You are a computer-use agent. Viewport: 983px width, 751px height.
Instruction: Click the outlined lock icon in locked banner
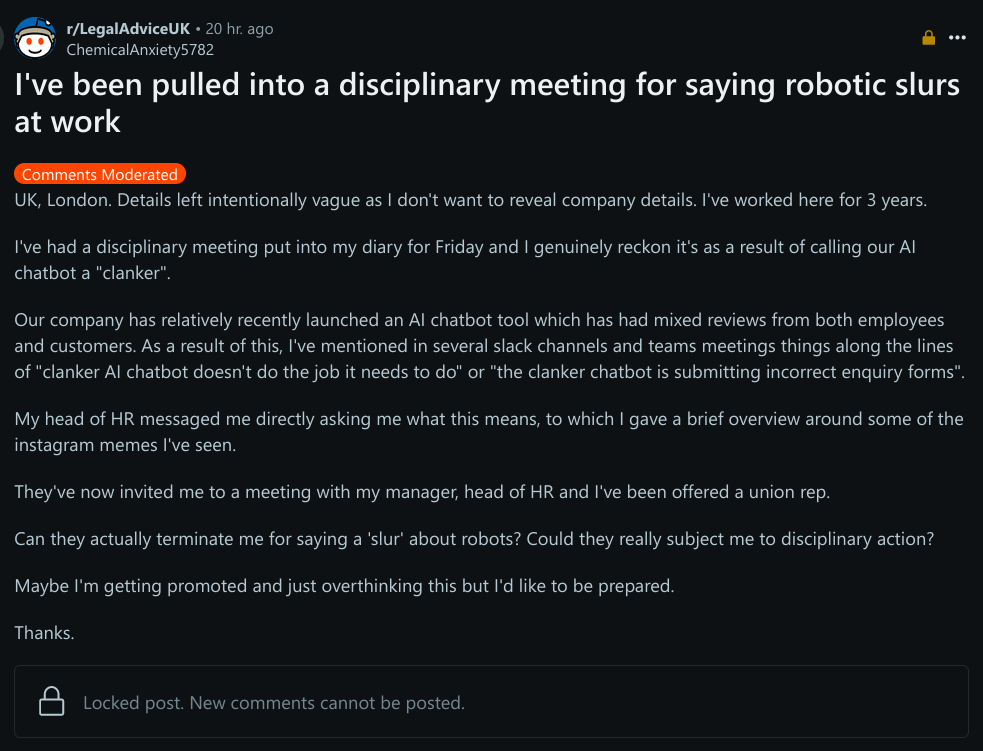pos(51,701)
